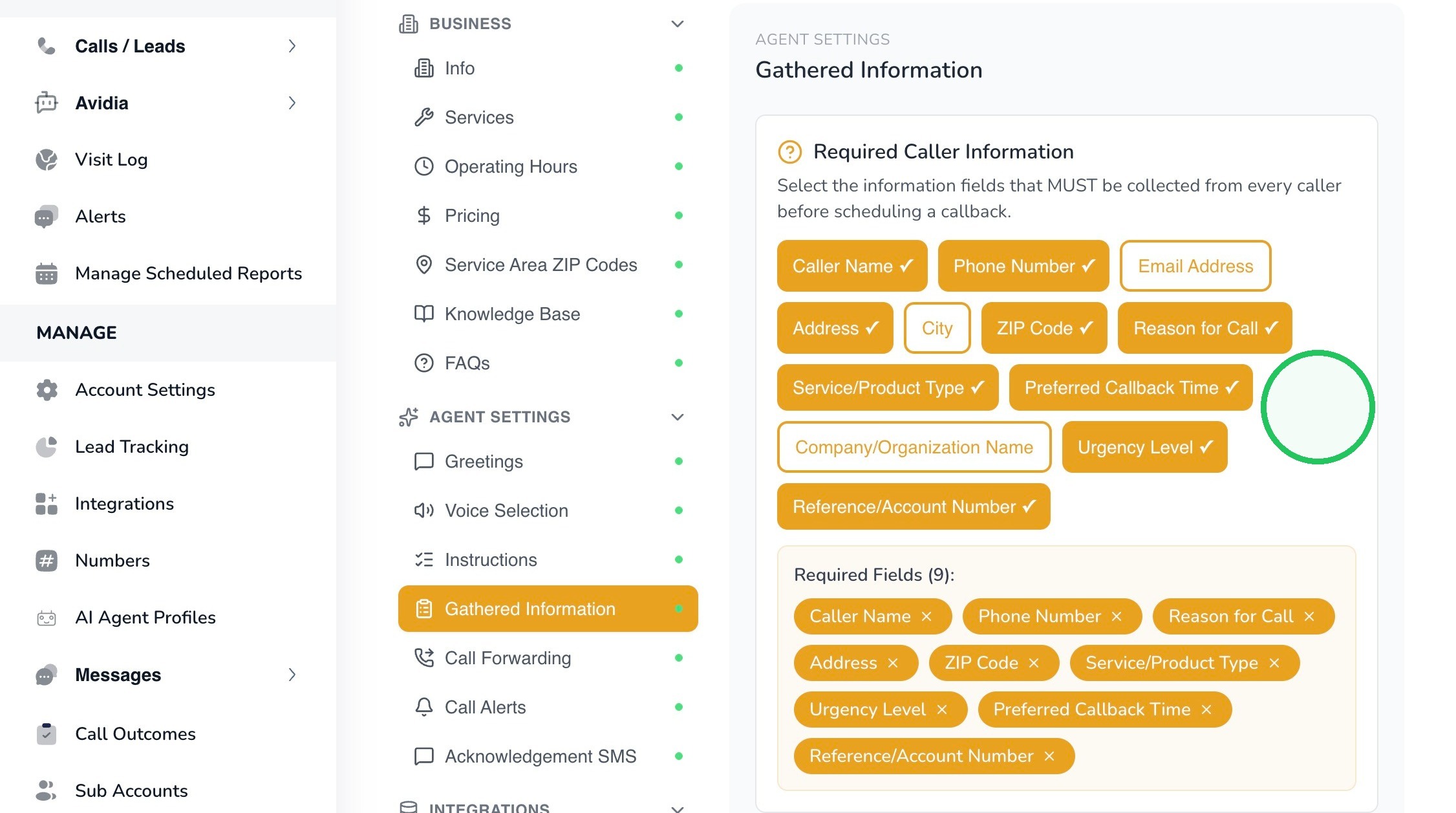This screenshot has width=1456, height=813.
Task: Toggle the Company/Organization Name field chip
Action: pos(914,447)
